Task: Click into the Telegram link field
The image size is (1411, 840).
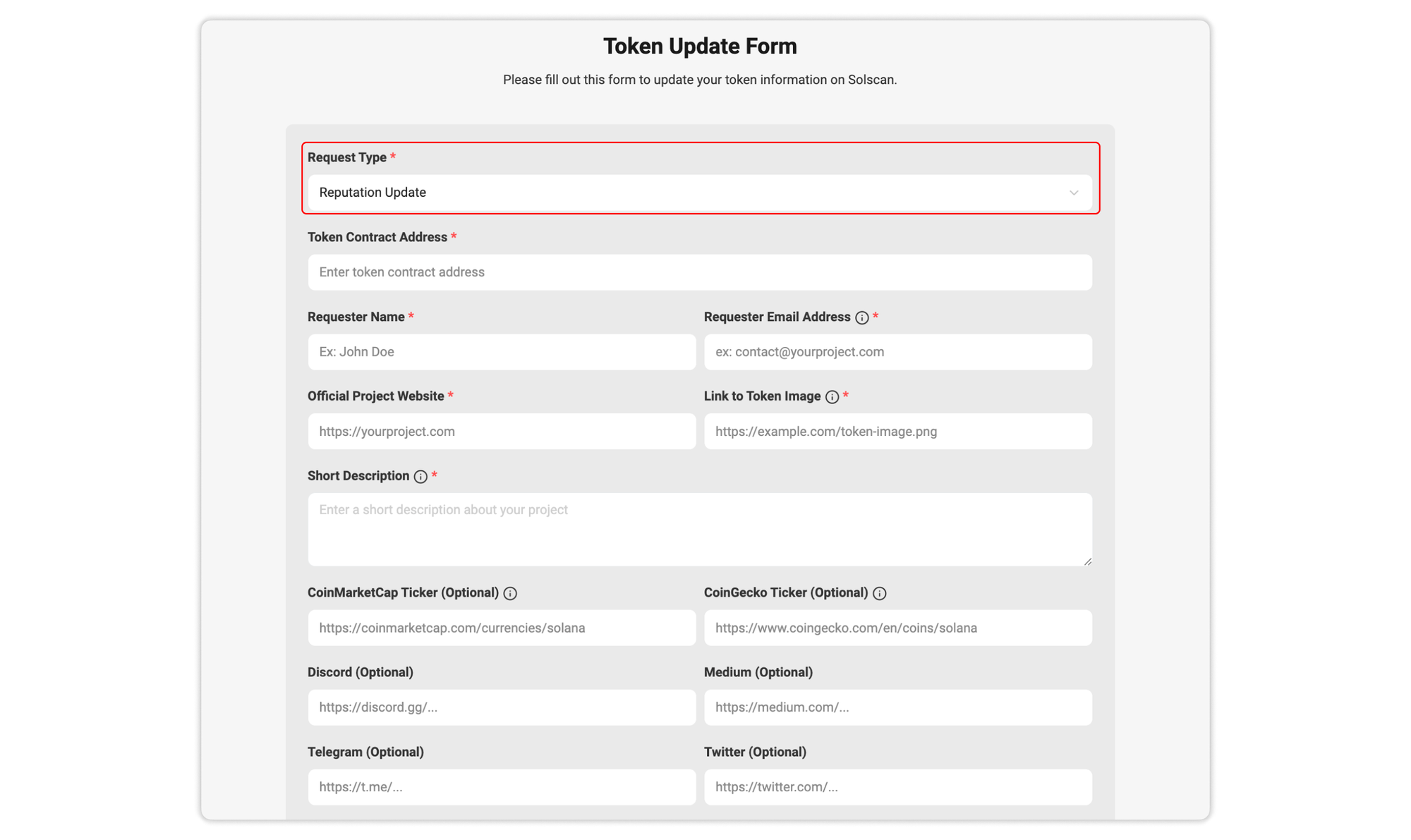Action: pyautogui.click(x=501, y=787)
